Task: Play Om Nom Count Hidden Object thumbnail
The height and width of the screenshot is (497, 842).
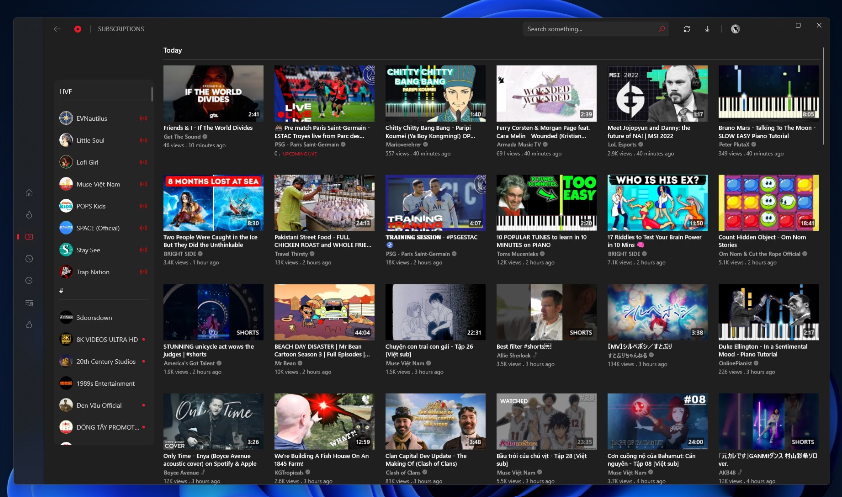Action: tap(769, 203)
